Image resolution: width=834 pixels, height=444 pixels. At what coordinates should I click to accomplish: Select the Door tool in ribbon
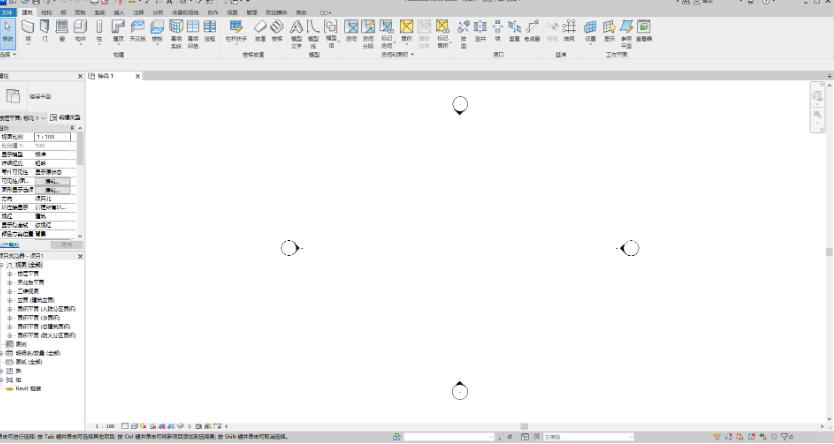click(x=44, y=28)
